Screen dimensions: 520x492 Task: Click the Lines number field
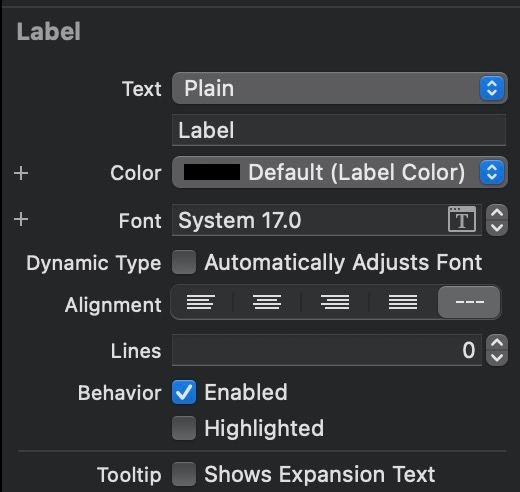pyautogui.click(x=327, y=350)
